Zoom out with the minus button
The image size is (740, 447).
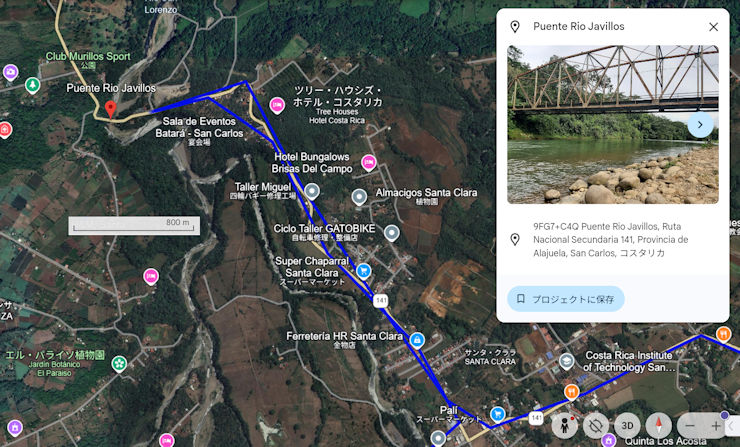pyautogui.click(x=690, y=426)
